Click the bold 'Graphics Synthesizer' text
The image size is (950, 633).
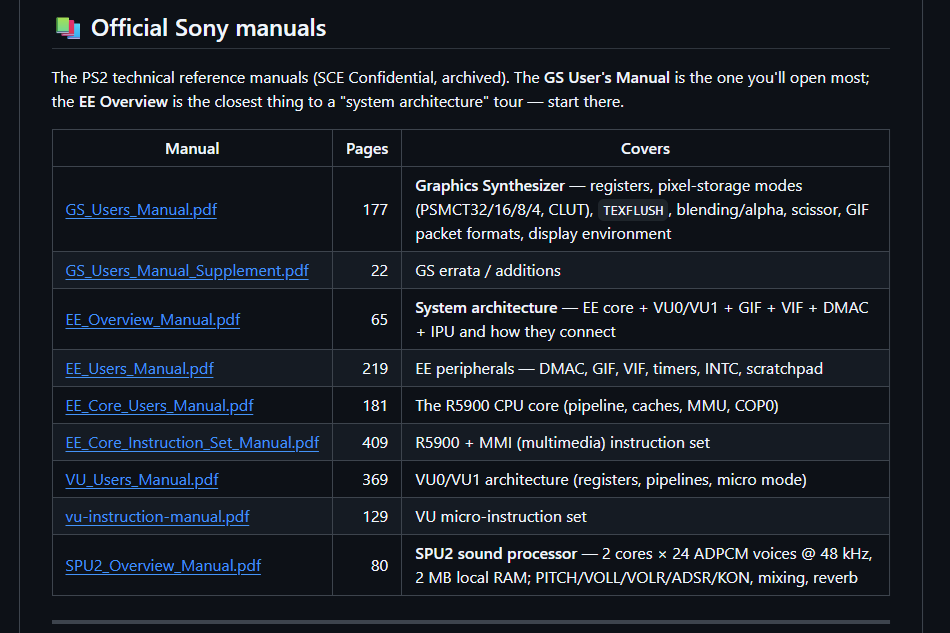pyautogui.click(x=490, y=185)
